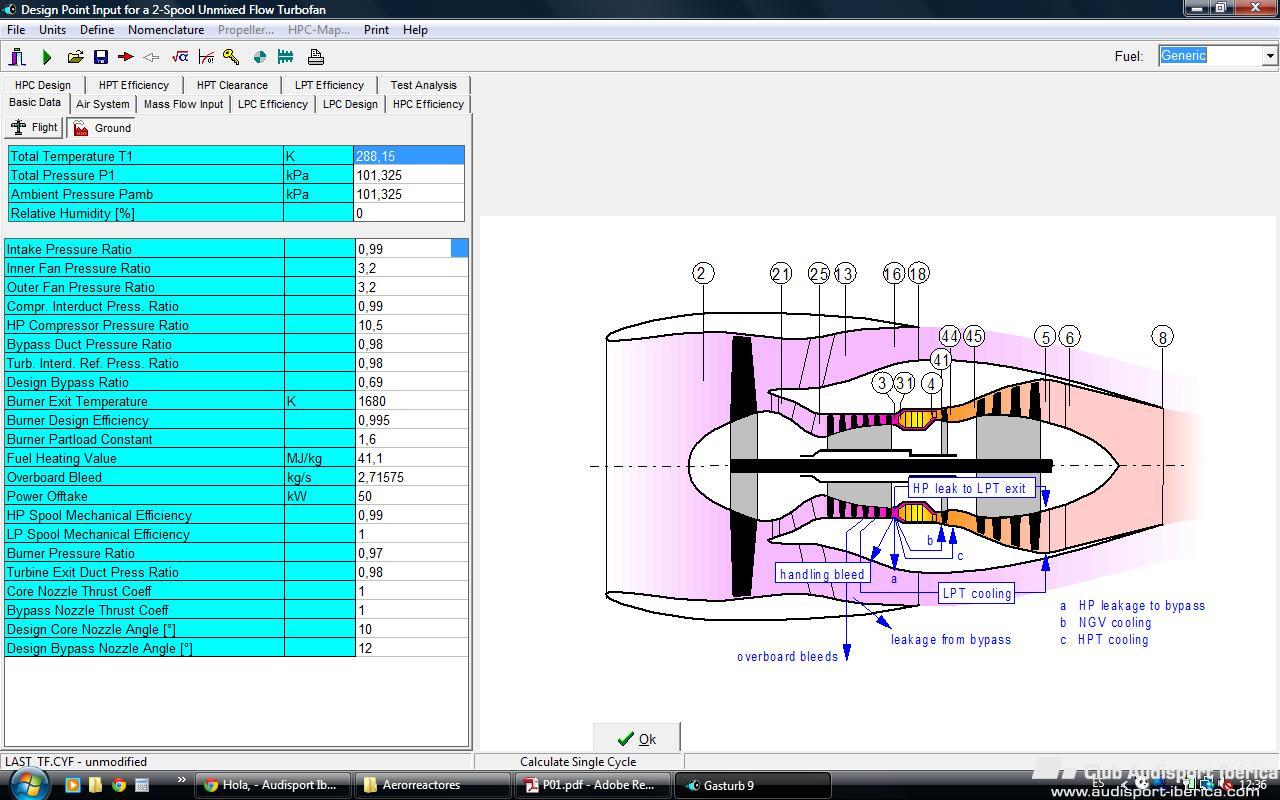Screen dimensions: 1280x800
Task: Click the teal comb-shaped toolbar icon
Action: [285, 57]
